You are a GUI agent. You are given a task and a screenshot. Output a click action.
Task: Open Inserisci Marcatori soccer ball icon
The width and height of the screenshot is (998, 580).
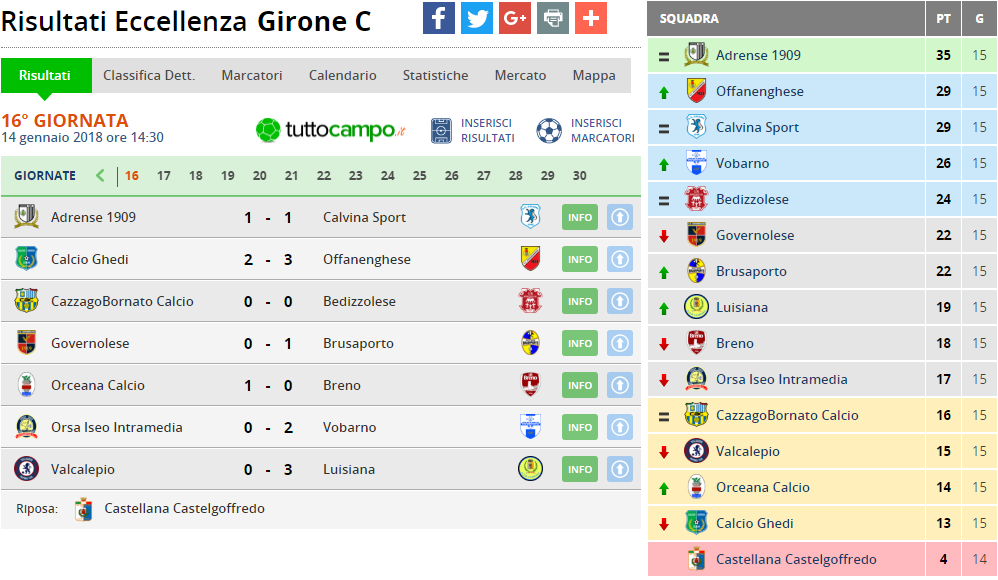(549, 130)
